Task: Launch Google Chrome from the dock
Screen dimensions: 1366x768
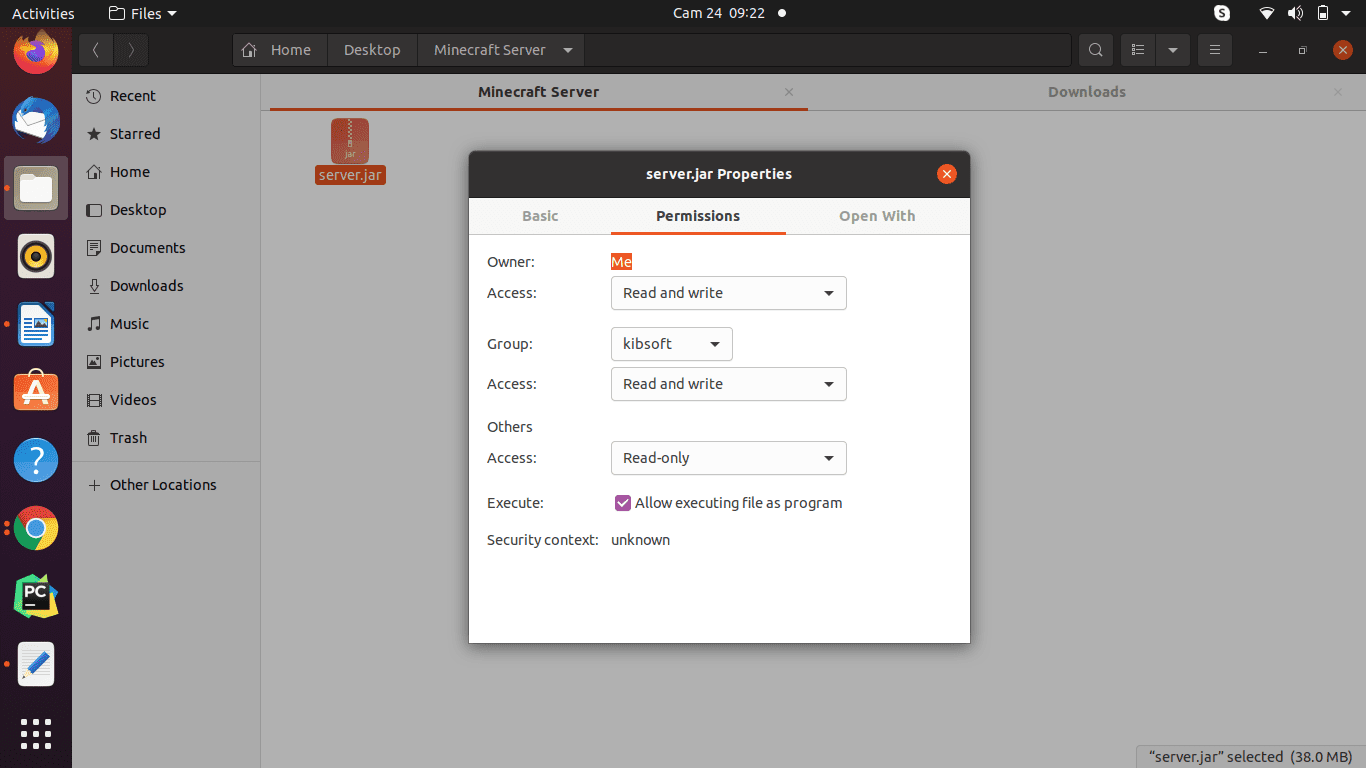Action: 36,528
